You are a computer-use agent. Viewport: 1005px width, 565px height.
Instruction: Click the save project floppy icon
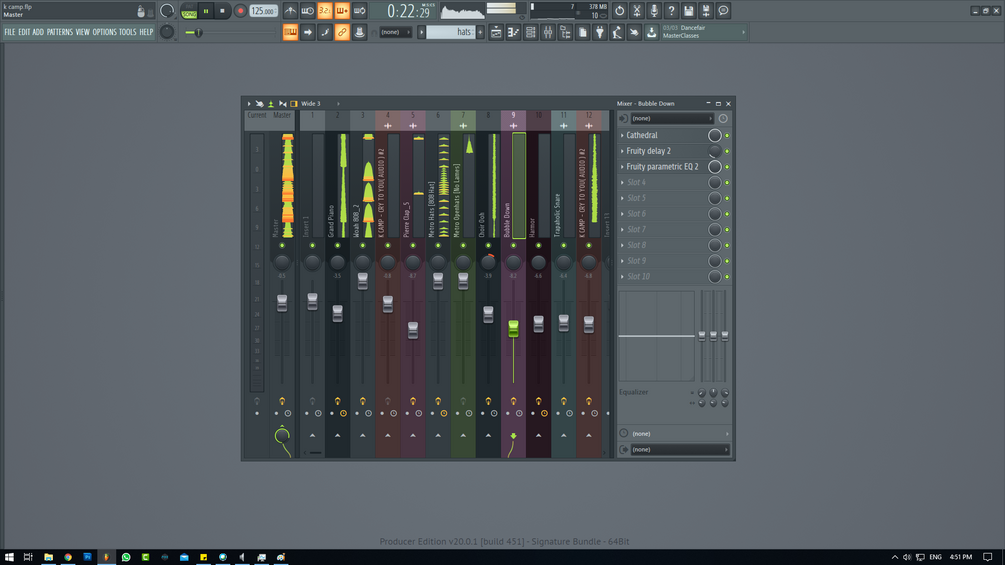(688, 11)
